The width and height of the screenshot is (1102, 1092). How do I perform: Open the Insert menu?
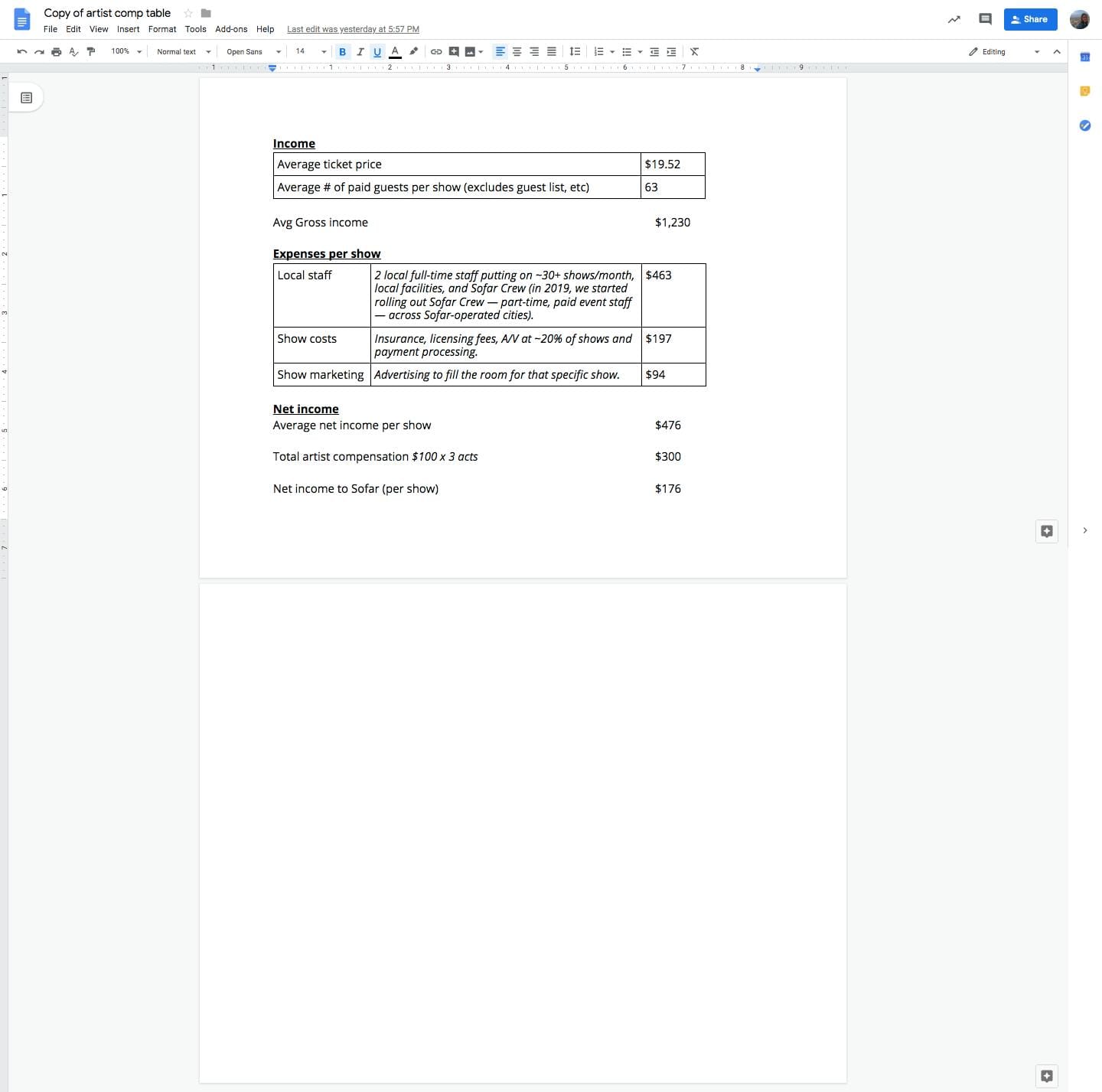129,29
